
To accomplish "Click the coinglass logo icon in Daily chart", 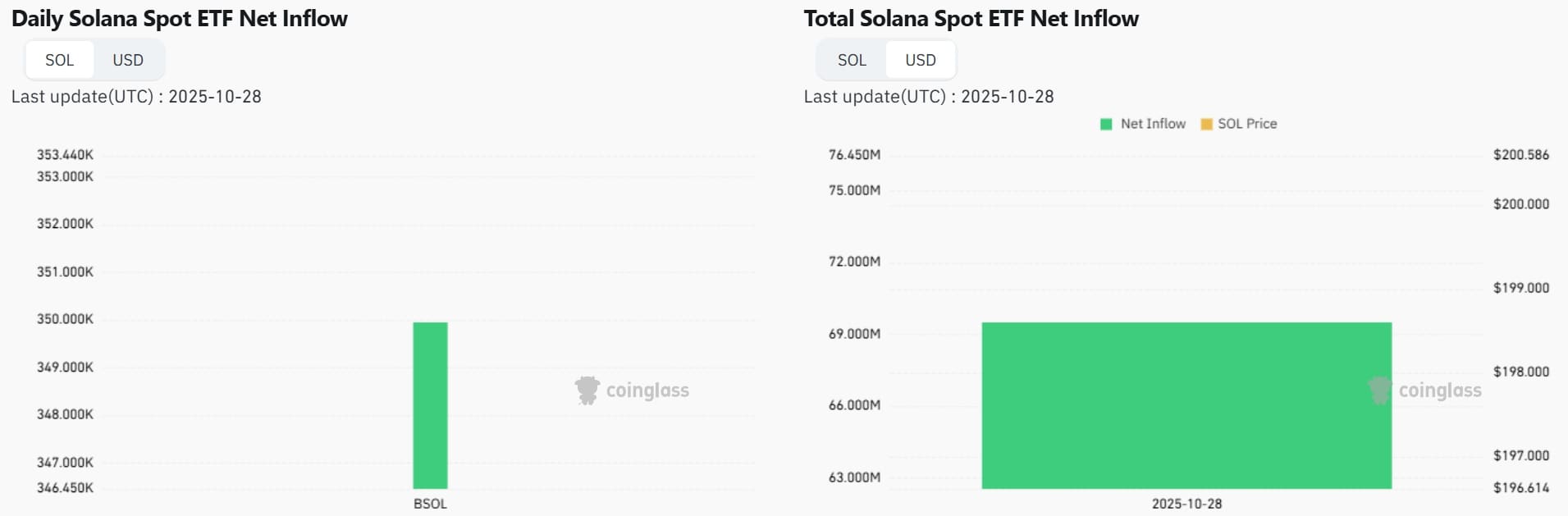I will tap(587, 390).
